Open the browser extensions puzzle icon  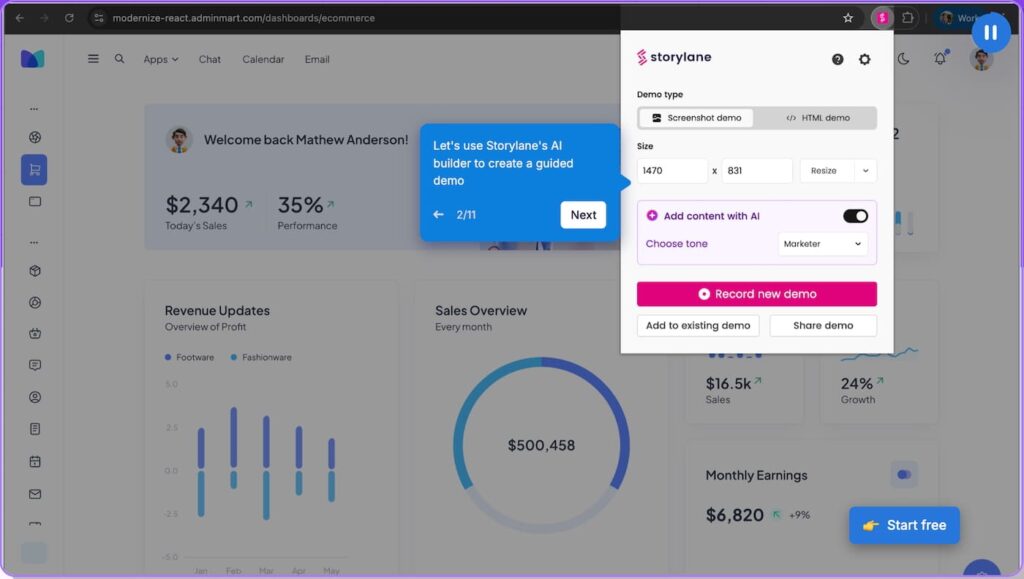908,18
